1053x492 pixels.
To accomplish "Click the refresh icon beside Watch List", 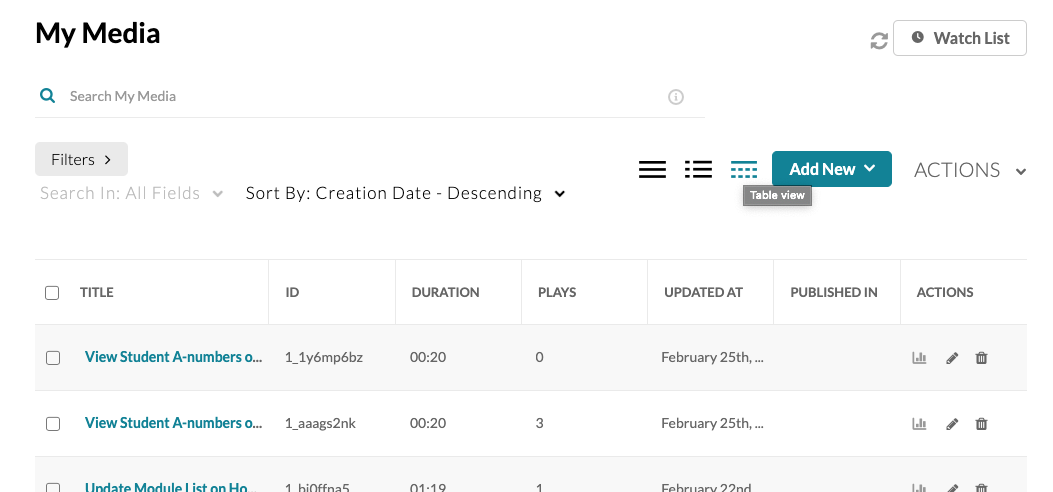I will point(879,41).
